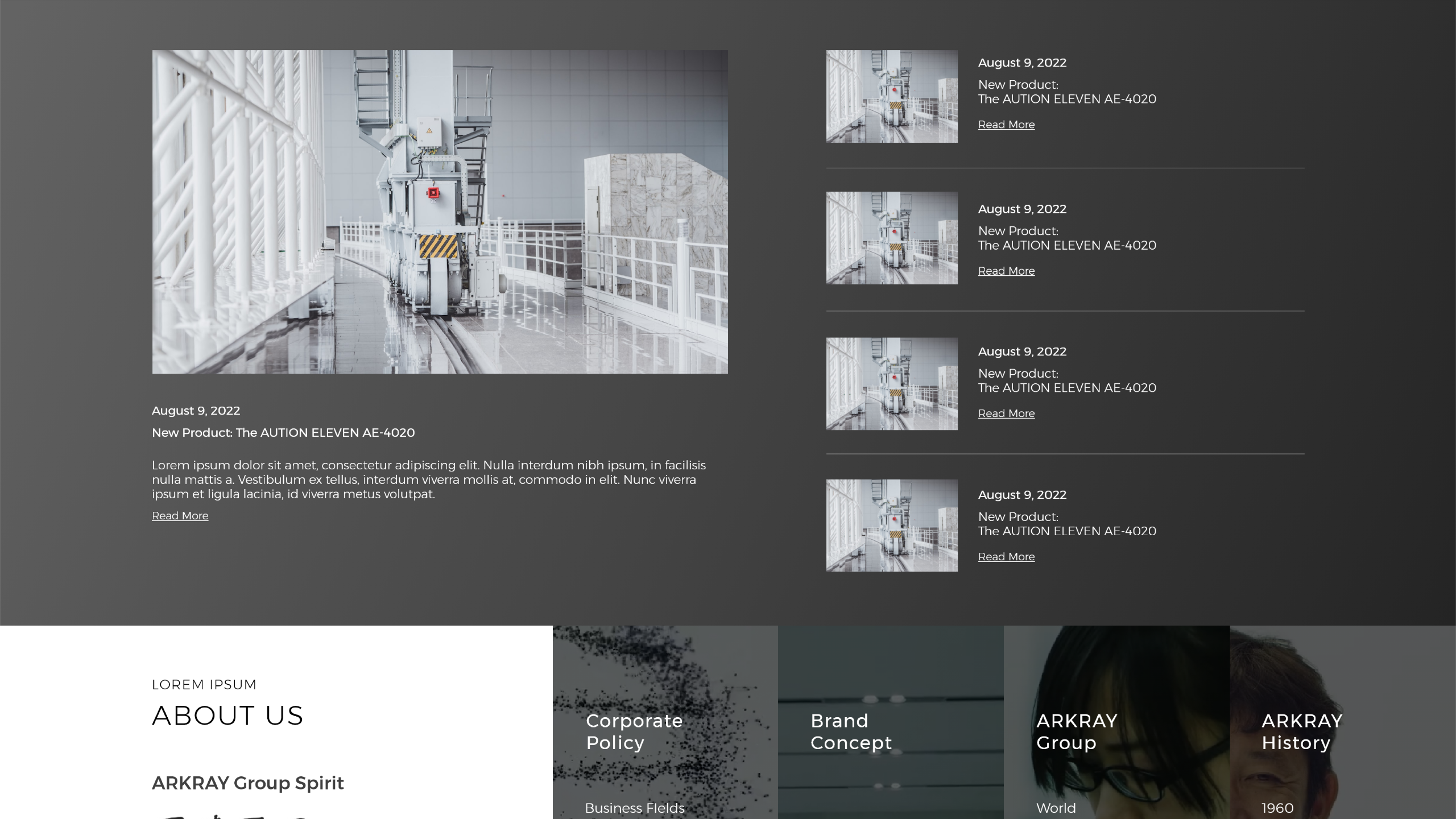Click the Business Fields label
This screenshot has width=1456, height=819.
(634, 808)
